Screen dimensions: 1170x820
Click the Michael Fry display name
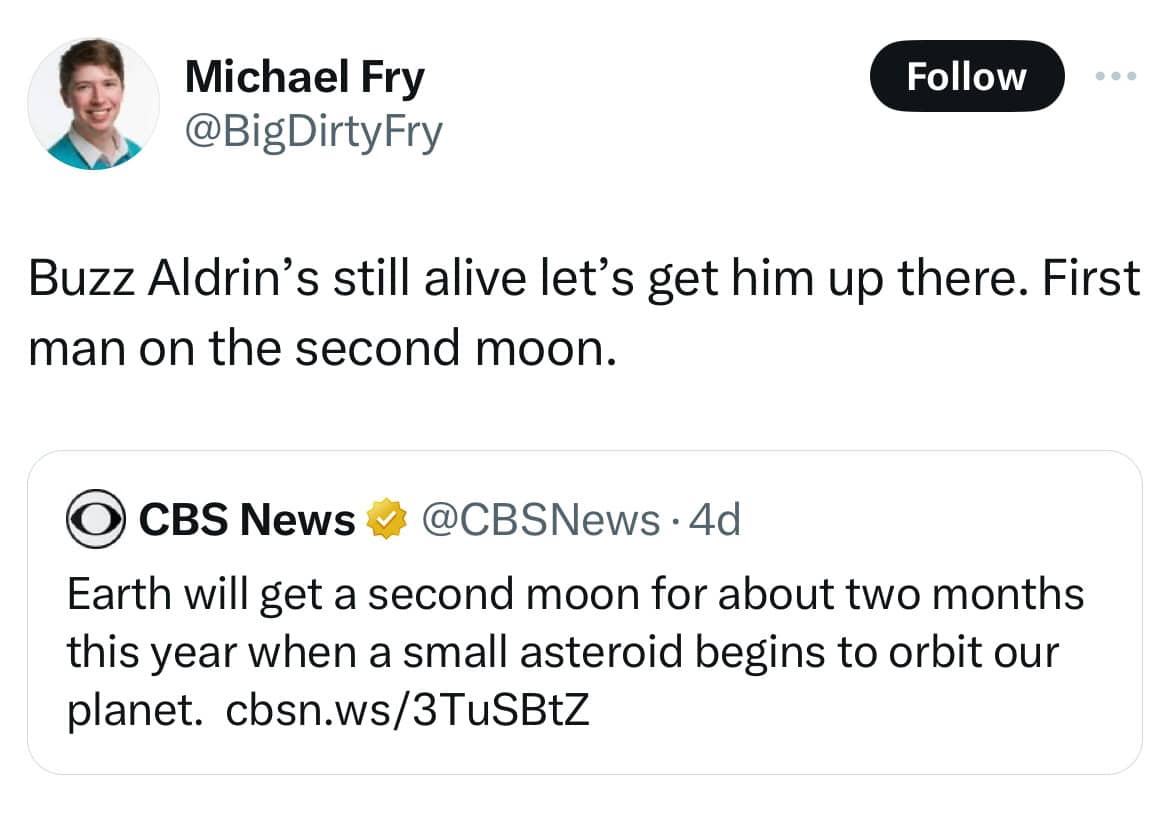point(304,78)
